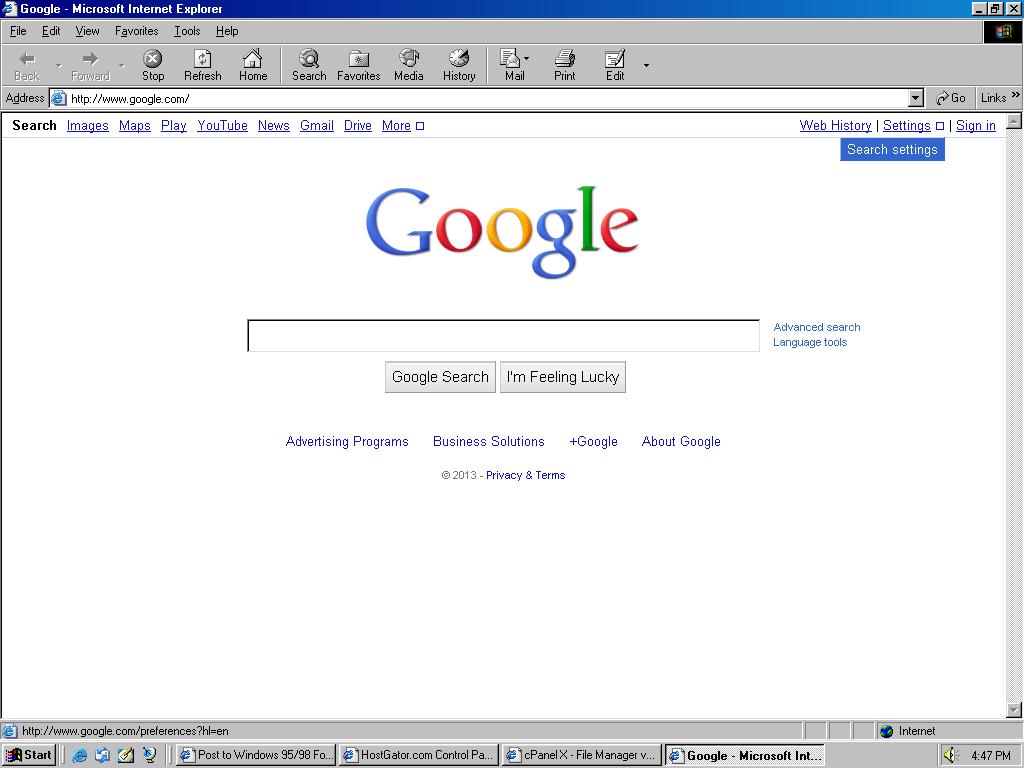Click the Internet Explorer title bar icon

(10, 8)
